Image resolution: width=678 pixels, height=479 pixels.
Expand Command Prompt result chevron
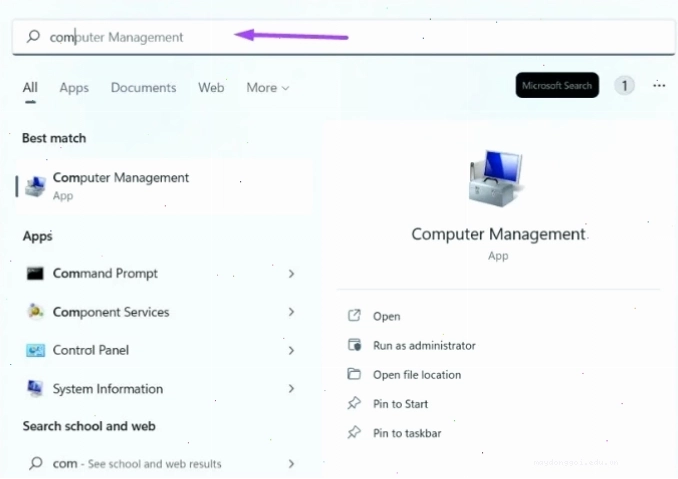[291, 274]
